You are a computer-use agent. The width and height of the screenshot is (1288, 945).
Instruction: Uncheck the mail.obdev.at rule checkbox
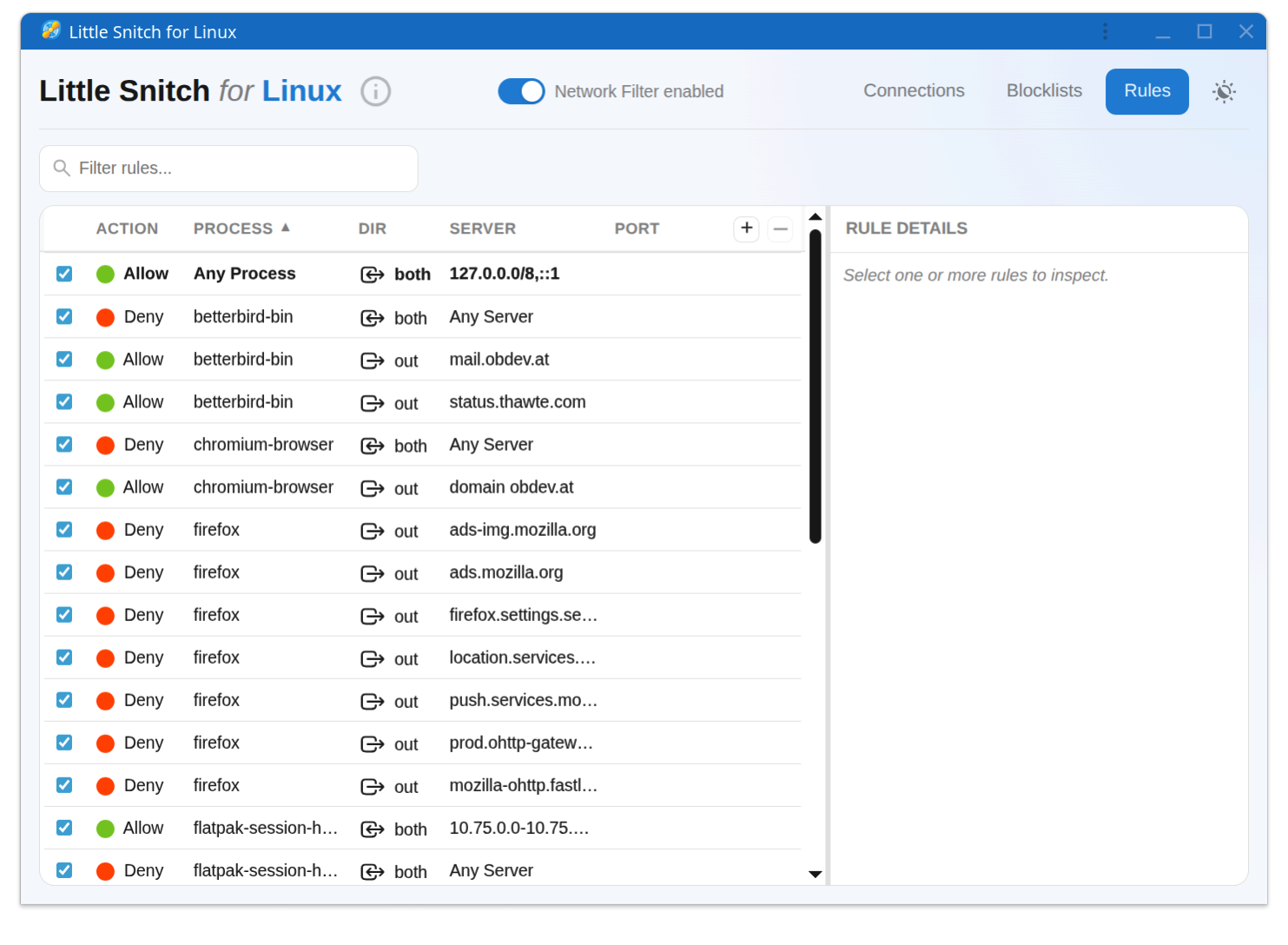pyautogui.click(x=64, y=359)
